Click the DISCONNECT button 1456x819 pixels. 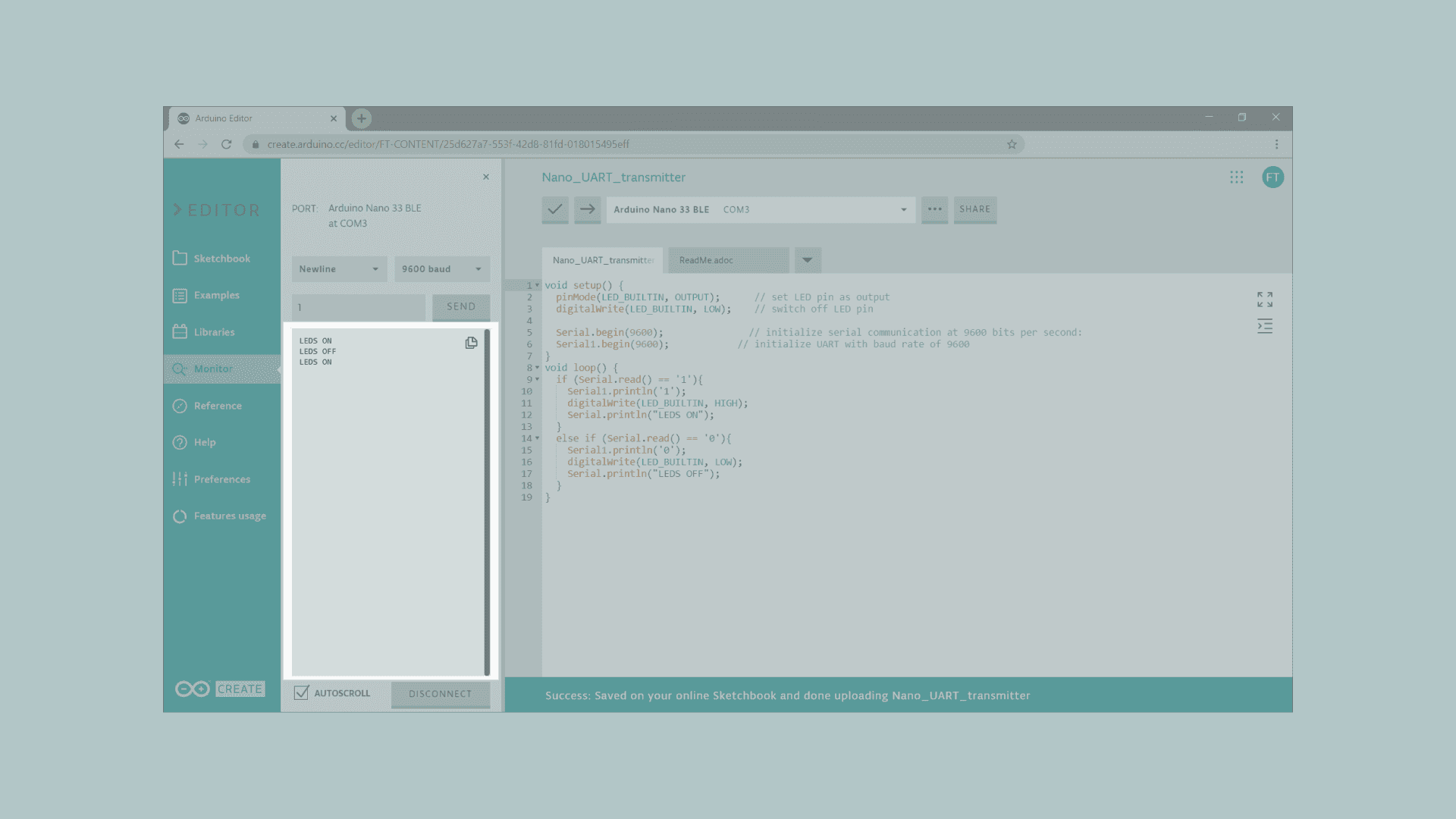click(440, 694)
